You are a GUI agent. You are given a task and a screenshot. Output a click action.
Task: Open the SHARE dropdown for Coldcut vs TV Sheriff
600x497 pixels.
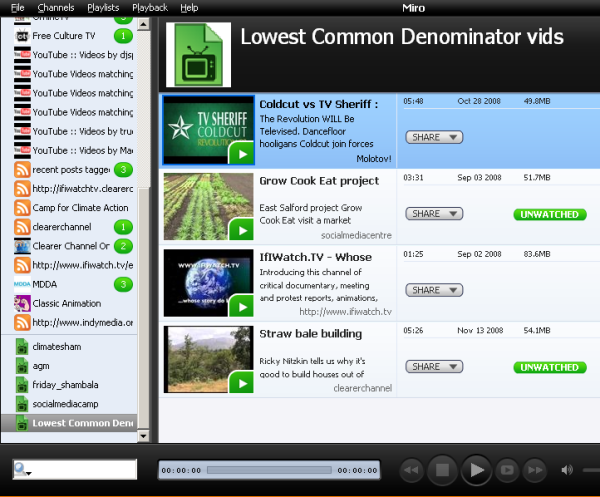[433, 137]
